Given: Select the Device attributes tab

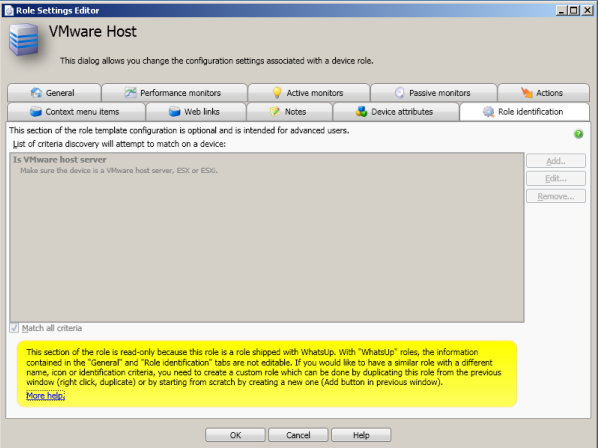Looking at the screenshot, I should coord(396,112).
